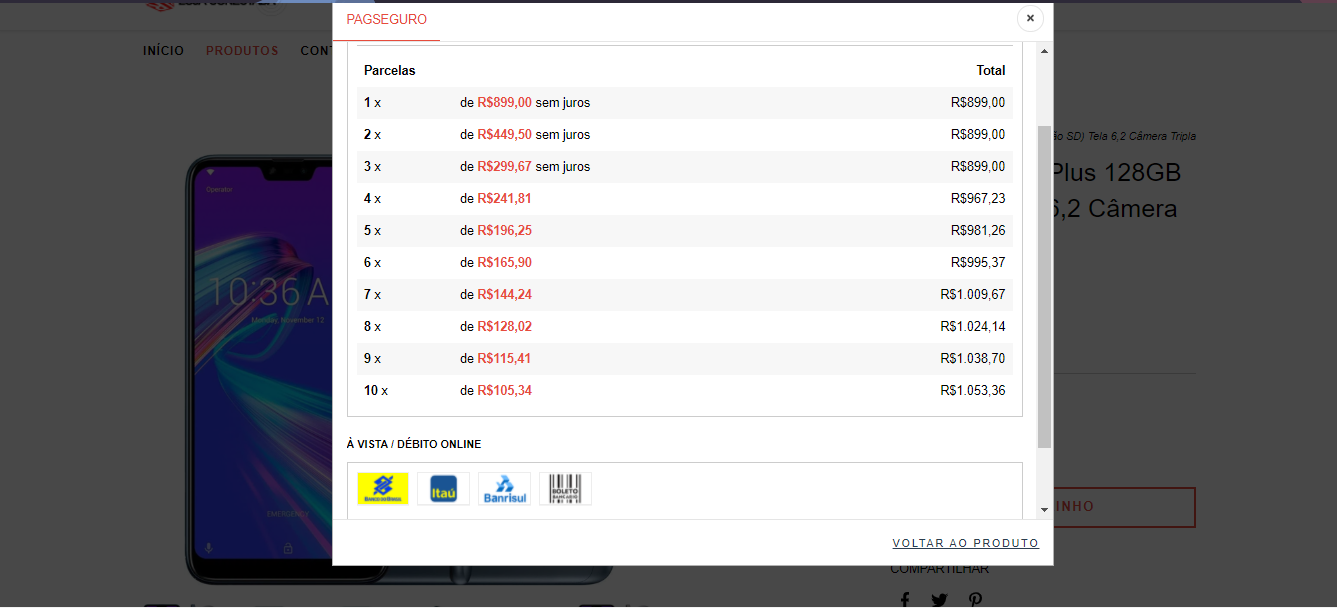Select the 1 x R$899,00 sem juros row
This screenshot has height=608, width=1337.
tap(685, 103)
